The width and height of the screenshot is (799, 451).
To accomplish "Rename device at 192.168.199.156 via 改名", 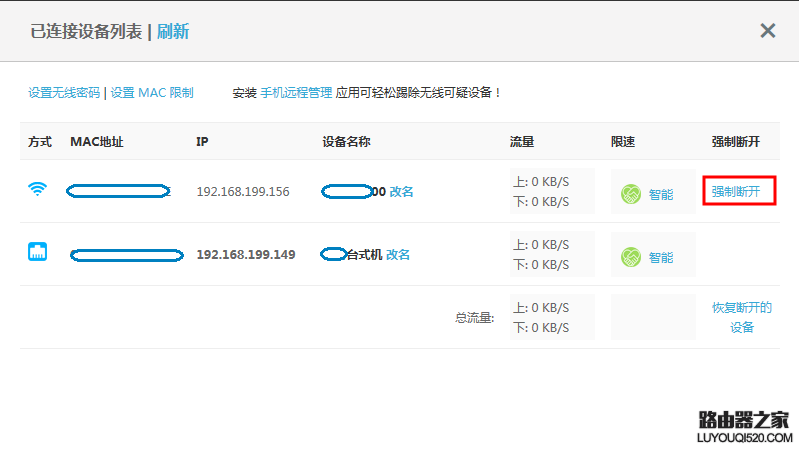I will (402, 192).
